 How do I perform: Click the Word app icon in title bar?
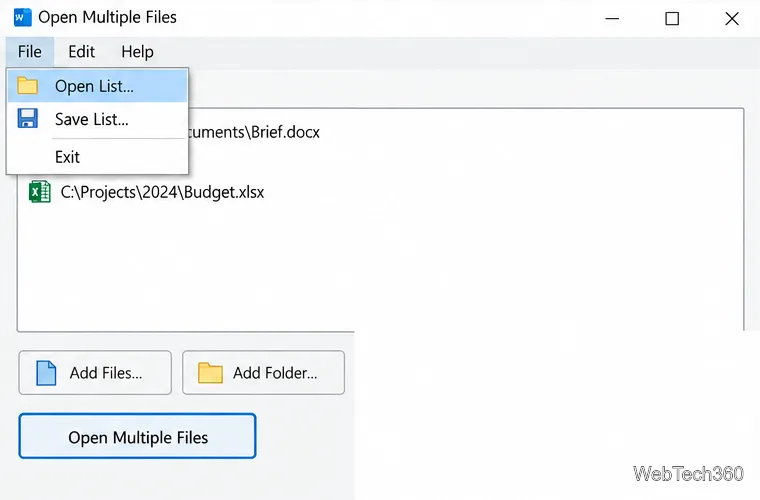(22, 18)
